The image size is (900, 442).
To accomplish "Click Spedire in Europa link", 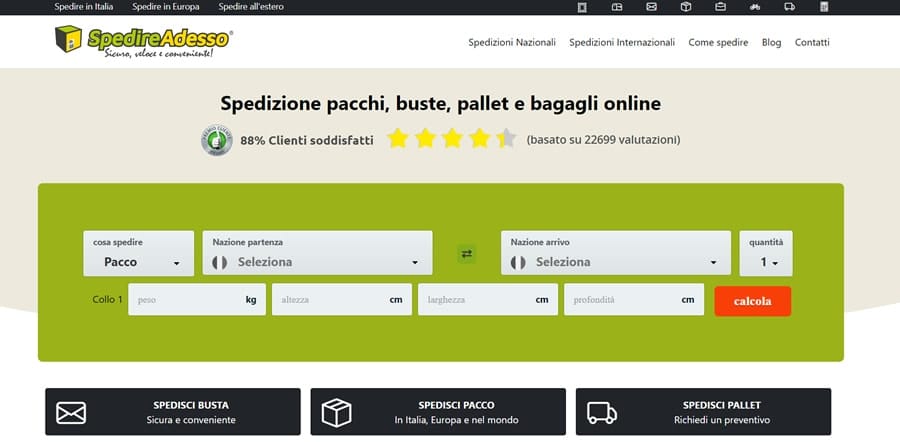I will tap(166, 7).
